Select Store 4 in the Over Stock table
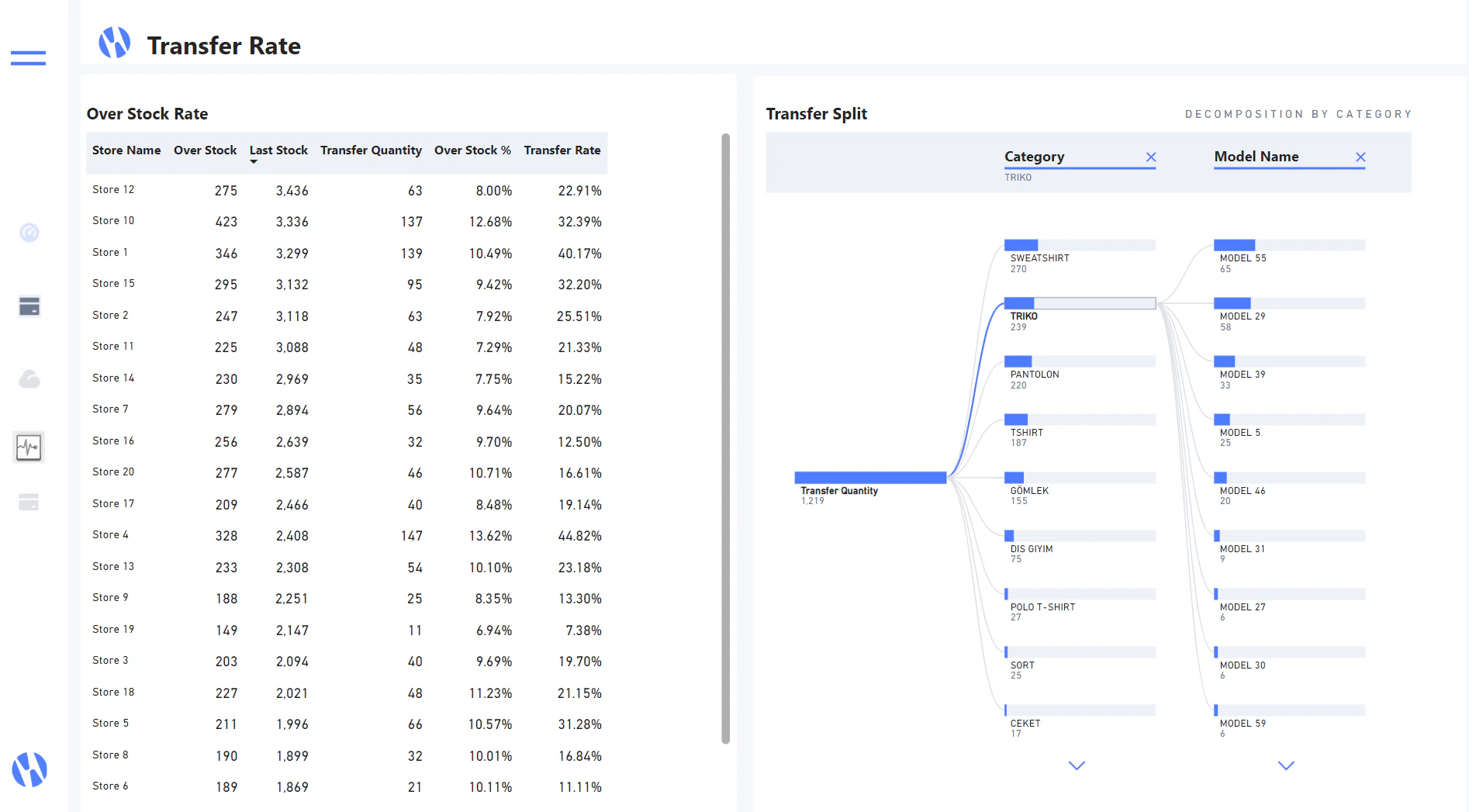The image size is (1469, 812). (x=111, y=534)
